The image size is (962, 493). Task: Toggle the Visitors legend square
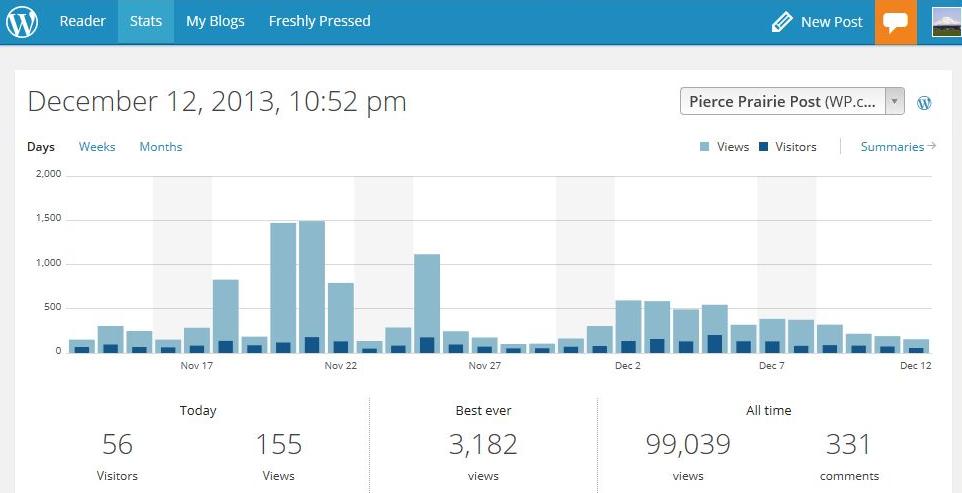pyautogui.click(x=763, y=147)
